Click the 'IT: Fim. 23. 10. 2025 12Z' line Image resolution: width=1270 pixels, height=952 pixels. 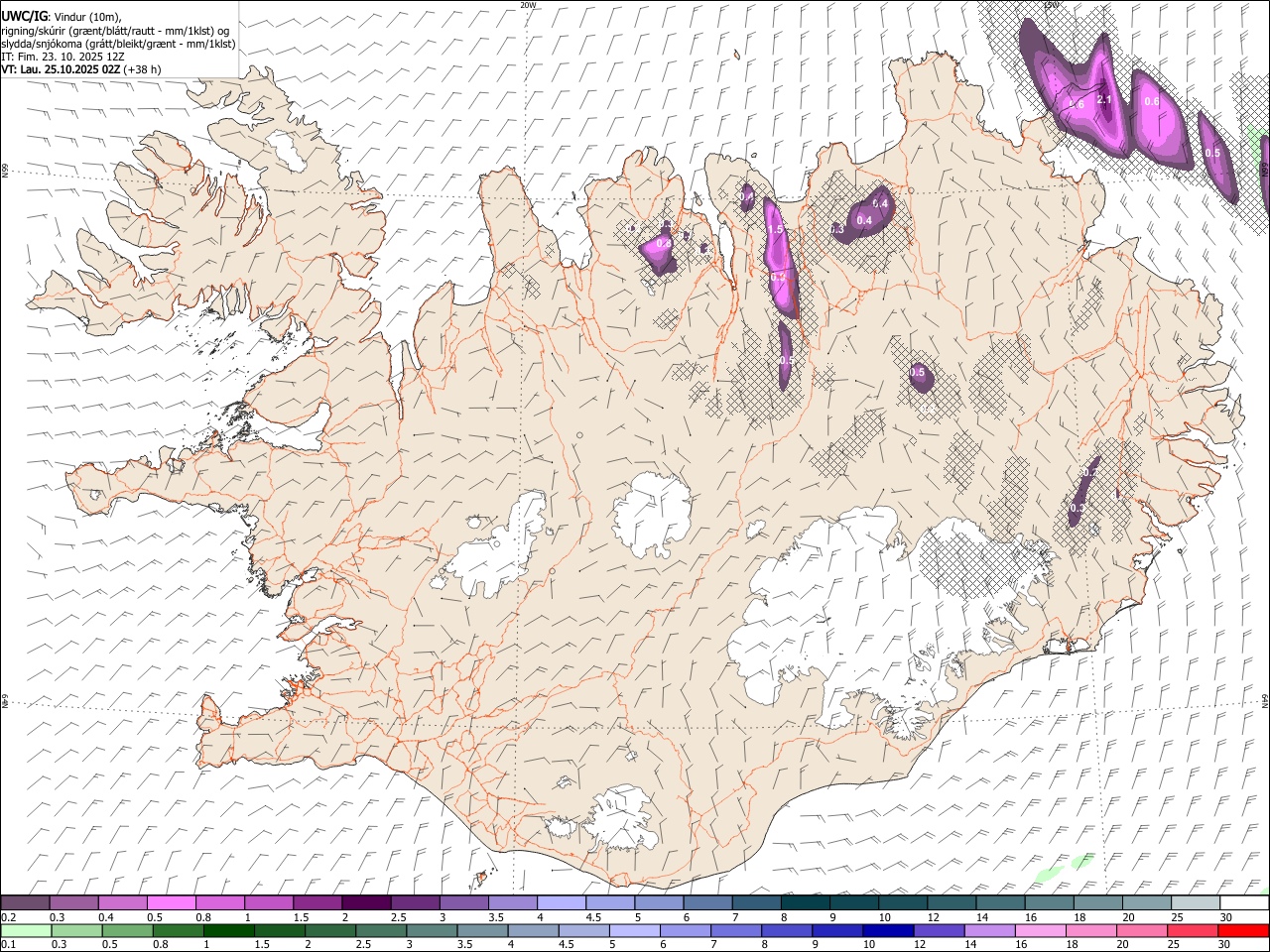click(63, 57)
